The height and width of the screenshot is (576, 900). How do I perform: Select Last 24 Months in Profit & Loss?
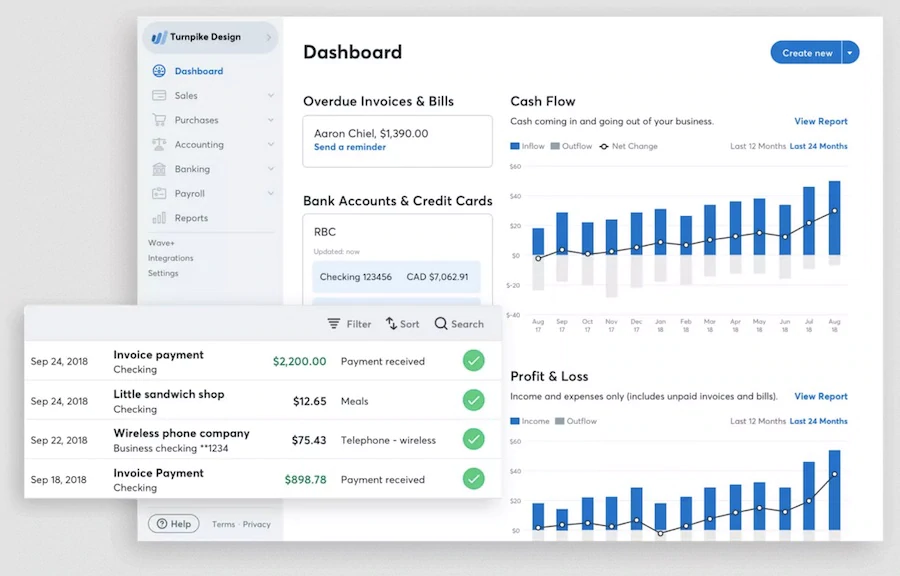pos(818,421)
